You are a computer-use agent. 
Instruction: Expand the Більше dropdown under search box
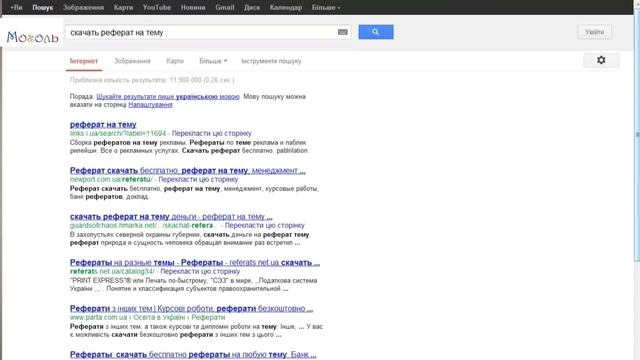213,61
